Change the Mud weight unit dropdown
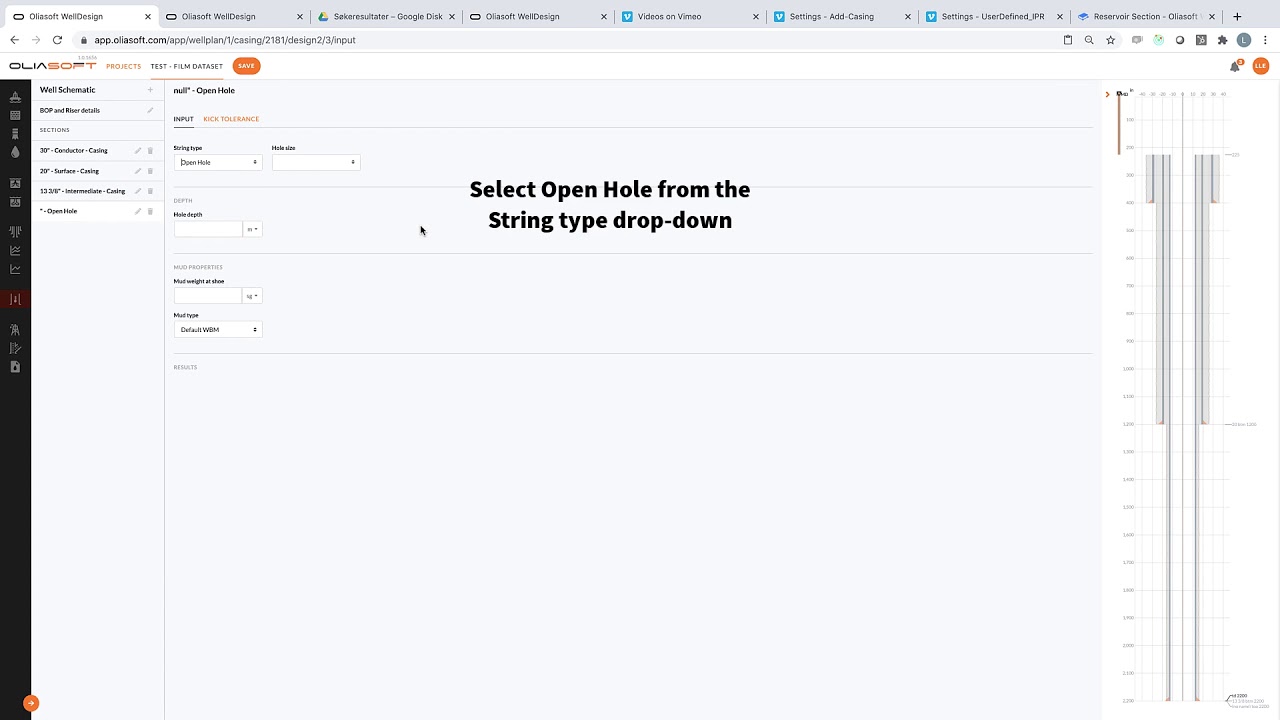The width and height of the screenshot is (1280, 720). click(x=253, y=296)
